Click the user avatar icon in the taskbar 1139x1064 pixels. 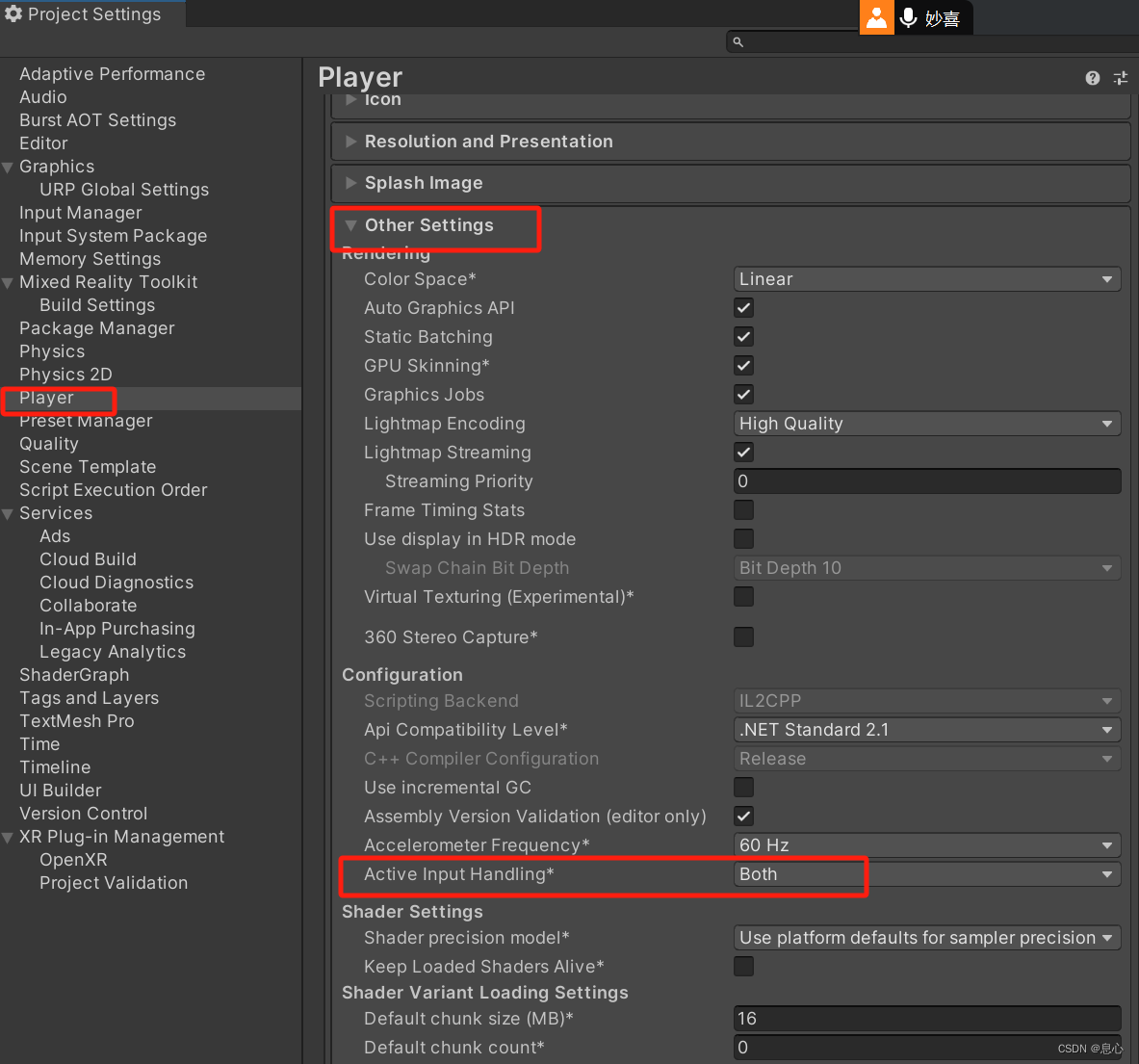[876, 17]
